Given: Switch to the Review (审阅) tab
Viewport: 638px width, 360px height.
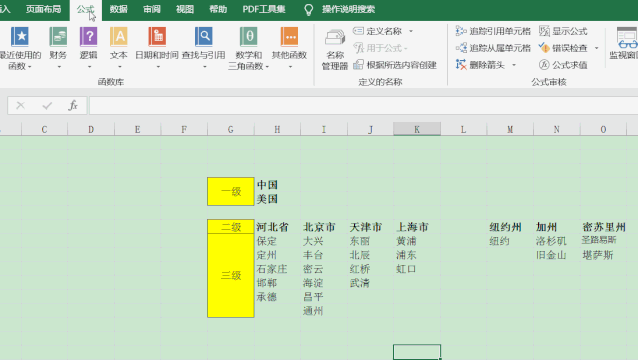Looking at the screenshot, I should tap(152, 9).
